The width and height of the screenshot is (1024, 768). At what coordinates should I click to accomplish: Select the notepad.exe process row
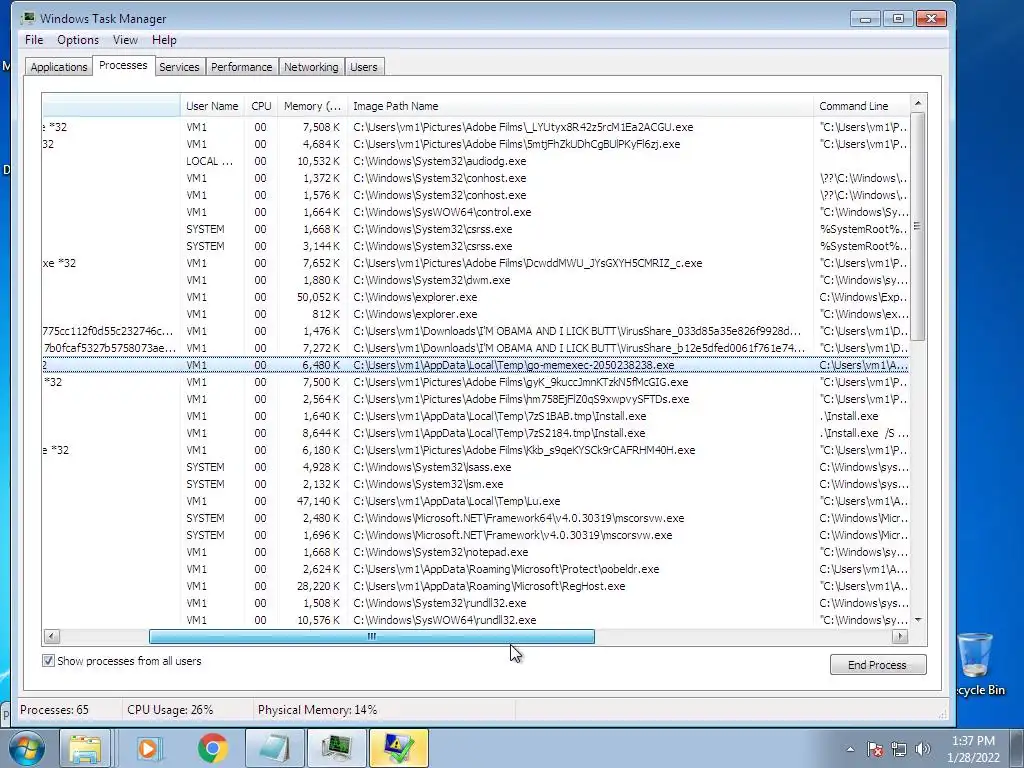tap(475, 552)
